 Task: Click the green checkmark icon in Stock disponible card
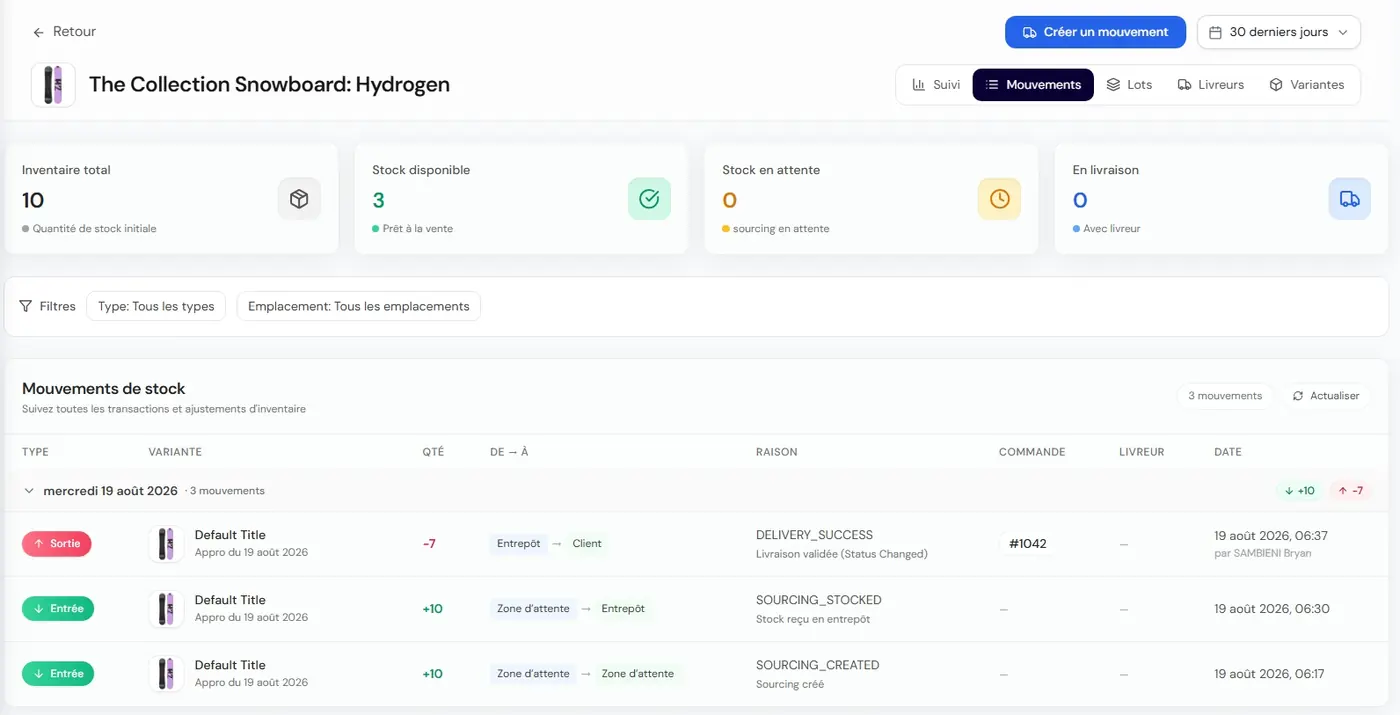click(649, 199)
